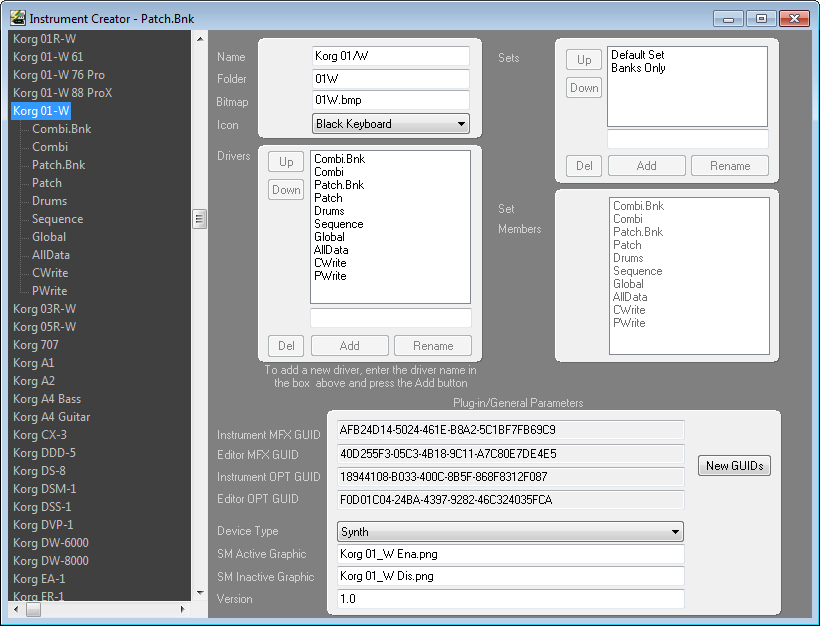Click the Editor MFX GUID field
The width and height of the screenshot is (820, 626).
click(510, 453)
